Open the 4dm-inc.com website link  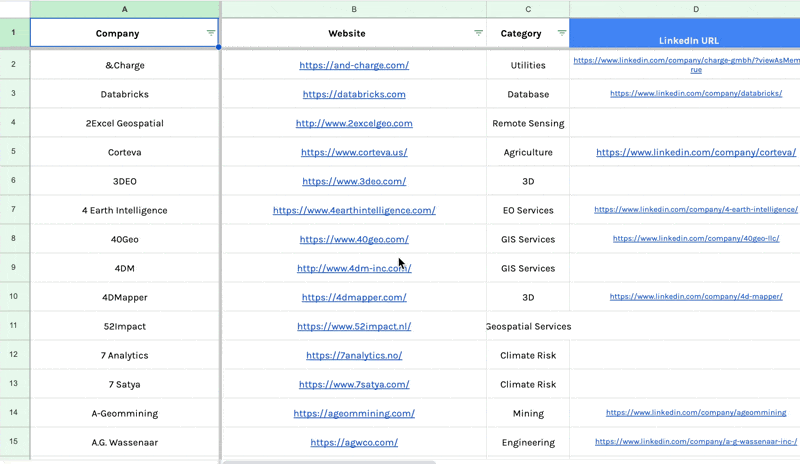coord(354,268)
